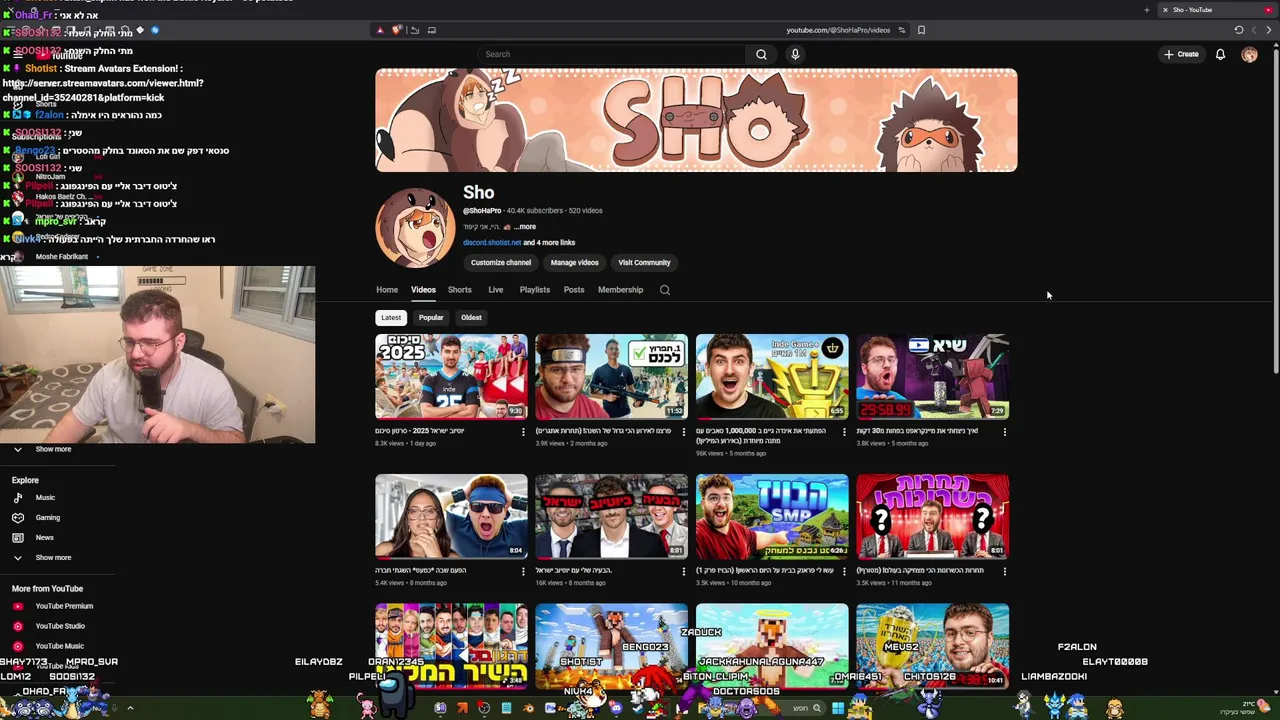Select the Oldest filter chip

(x=471, y=317)
